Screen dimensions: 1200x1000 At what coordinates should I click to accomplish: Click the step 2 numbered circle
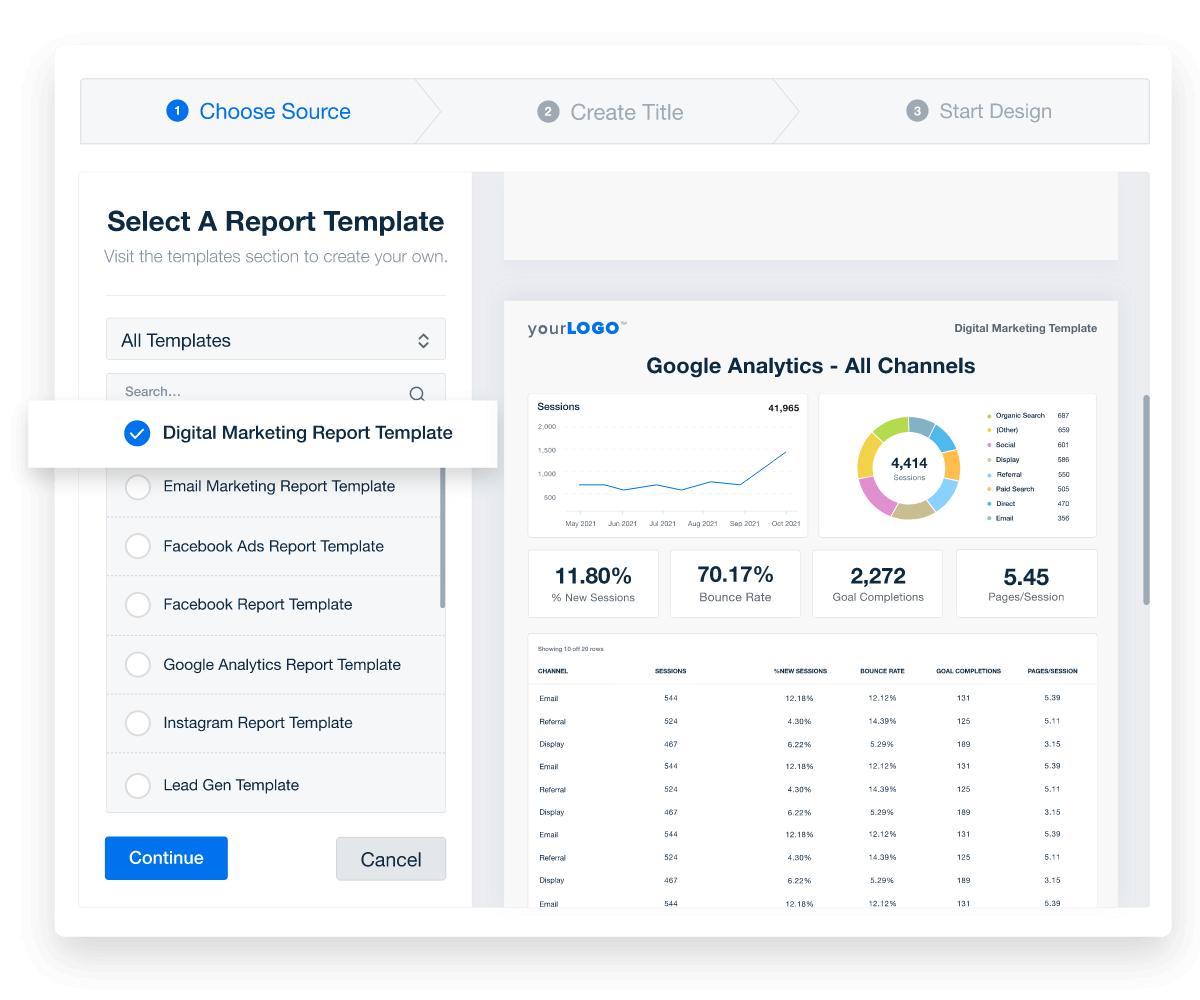pyautogui.click(x=548, y=112)
